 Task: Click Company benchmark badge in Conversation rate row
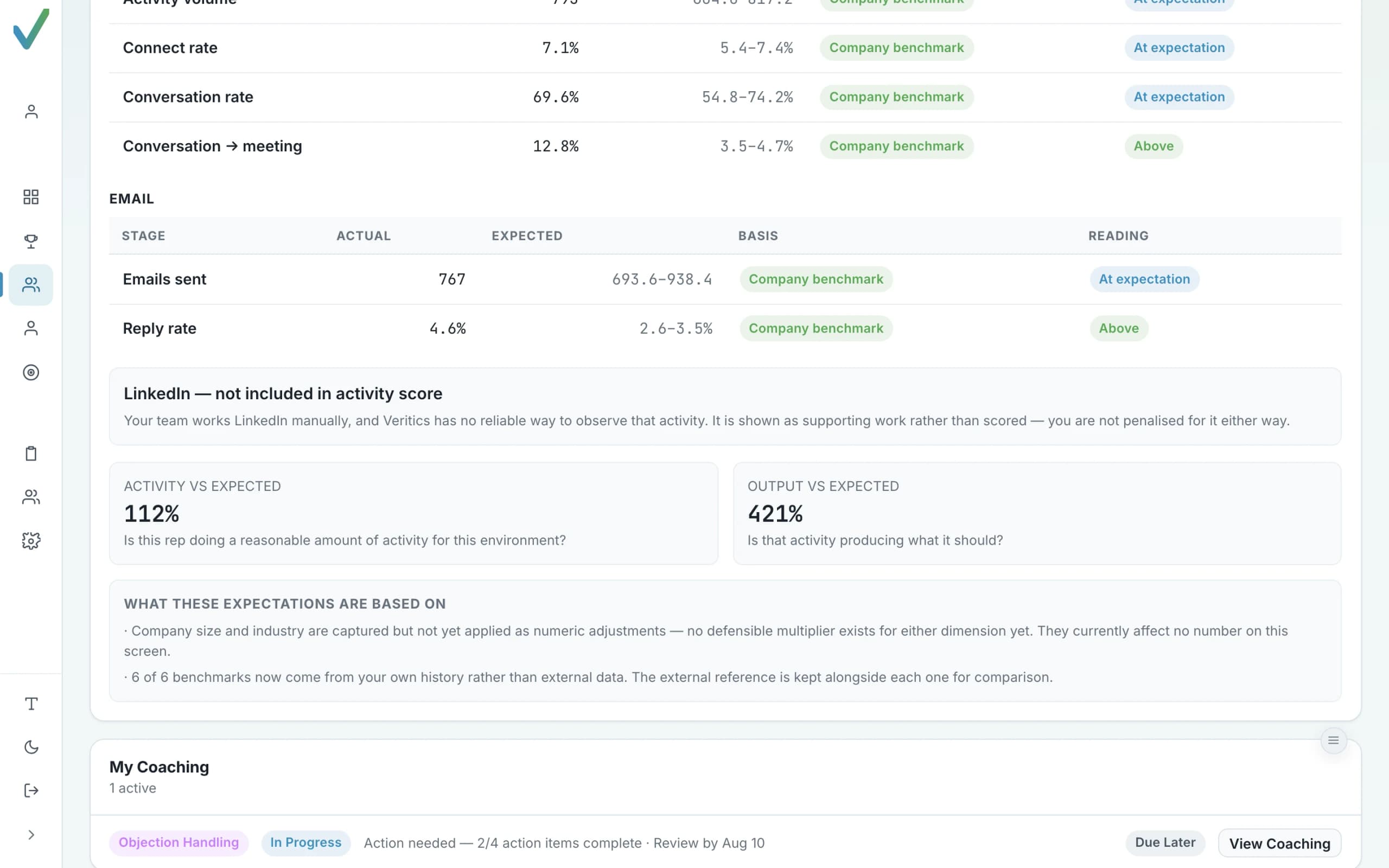[x=896, y=97]
